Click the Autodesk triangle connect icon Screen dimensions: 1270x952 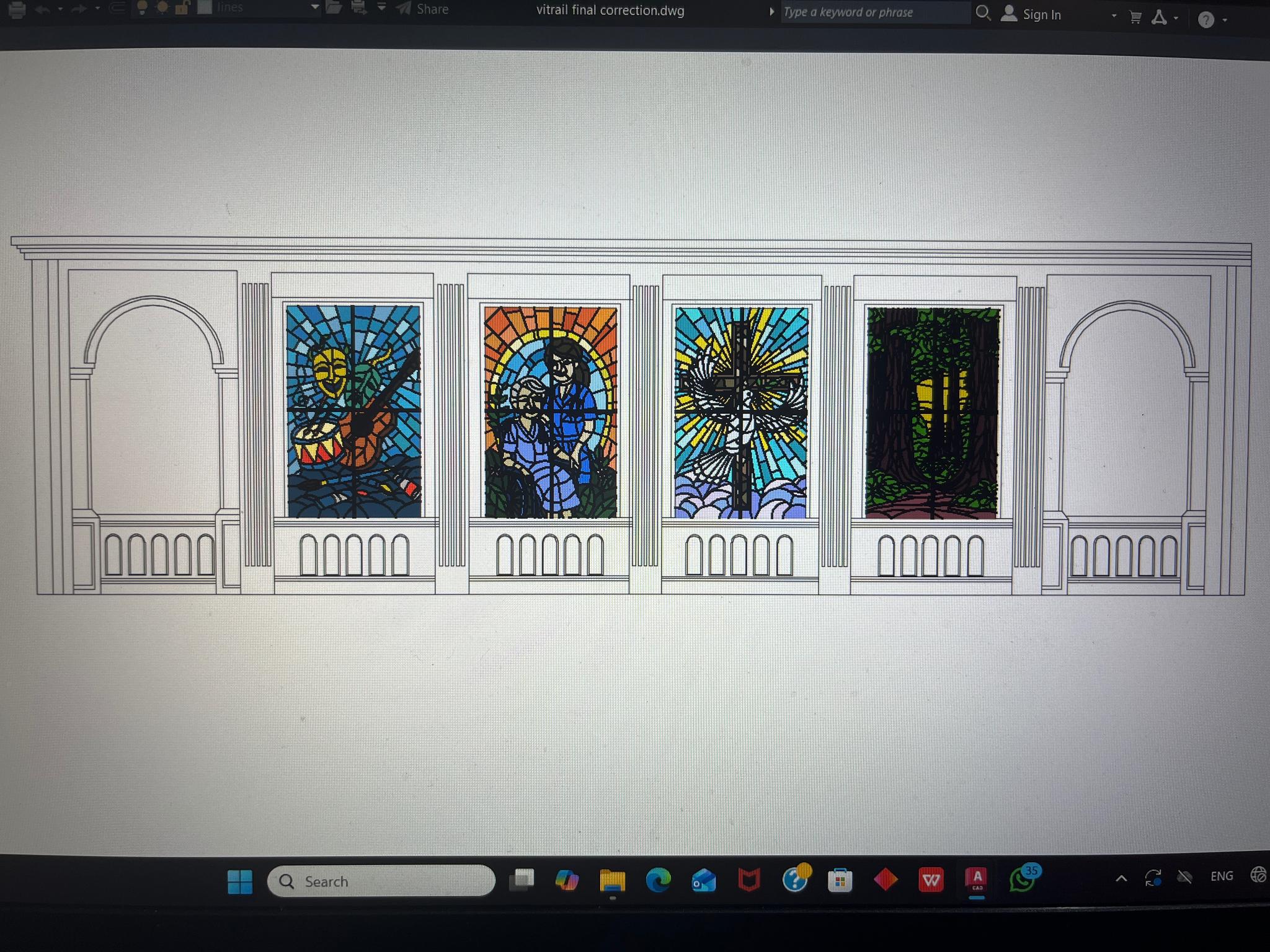pyautogui.click(x=1158, y=18)
